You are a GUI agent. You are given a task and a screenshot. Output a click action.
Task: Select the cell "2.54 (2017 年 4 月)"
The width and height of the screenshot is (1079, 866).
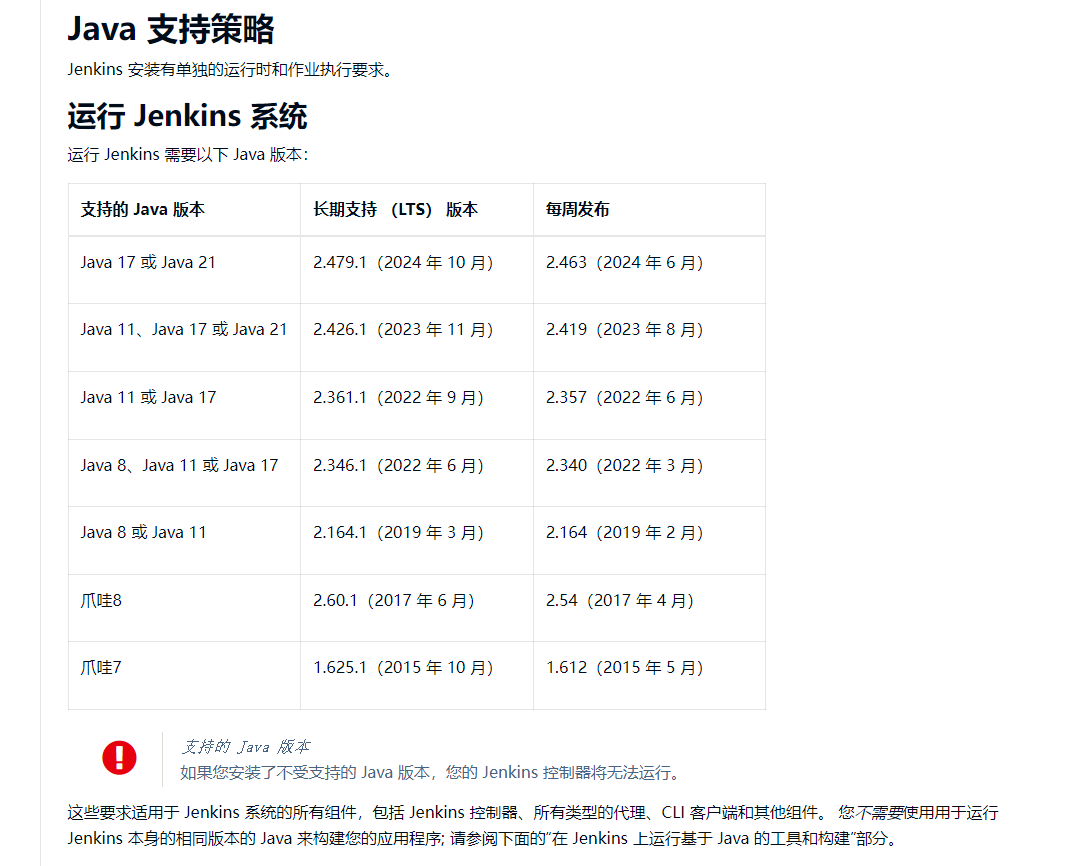pos(650,608)
